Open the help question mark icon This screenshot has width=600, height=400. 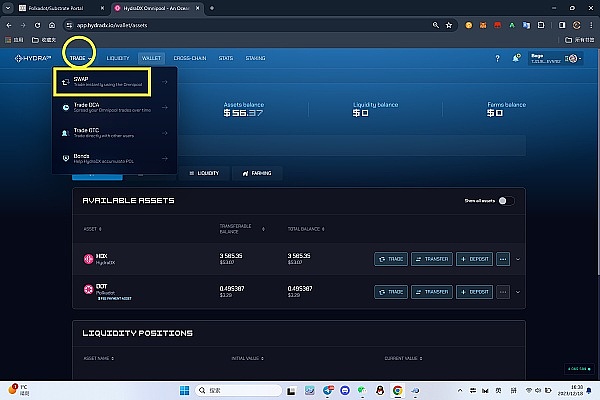497,59
